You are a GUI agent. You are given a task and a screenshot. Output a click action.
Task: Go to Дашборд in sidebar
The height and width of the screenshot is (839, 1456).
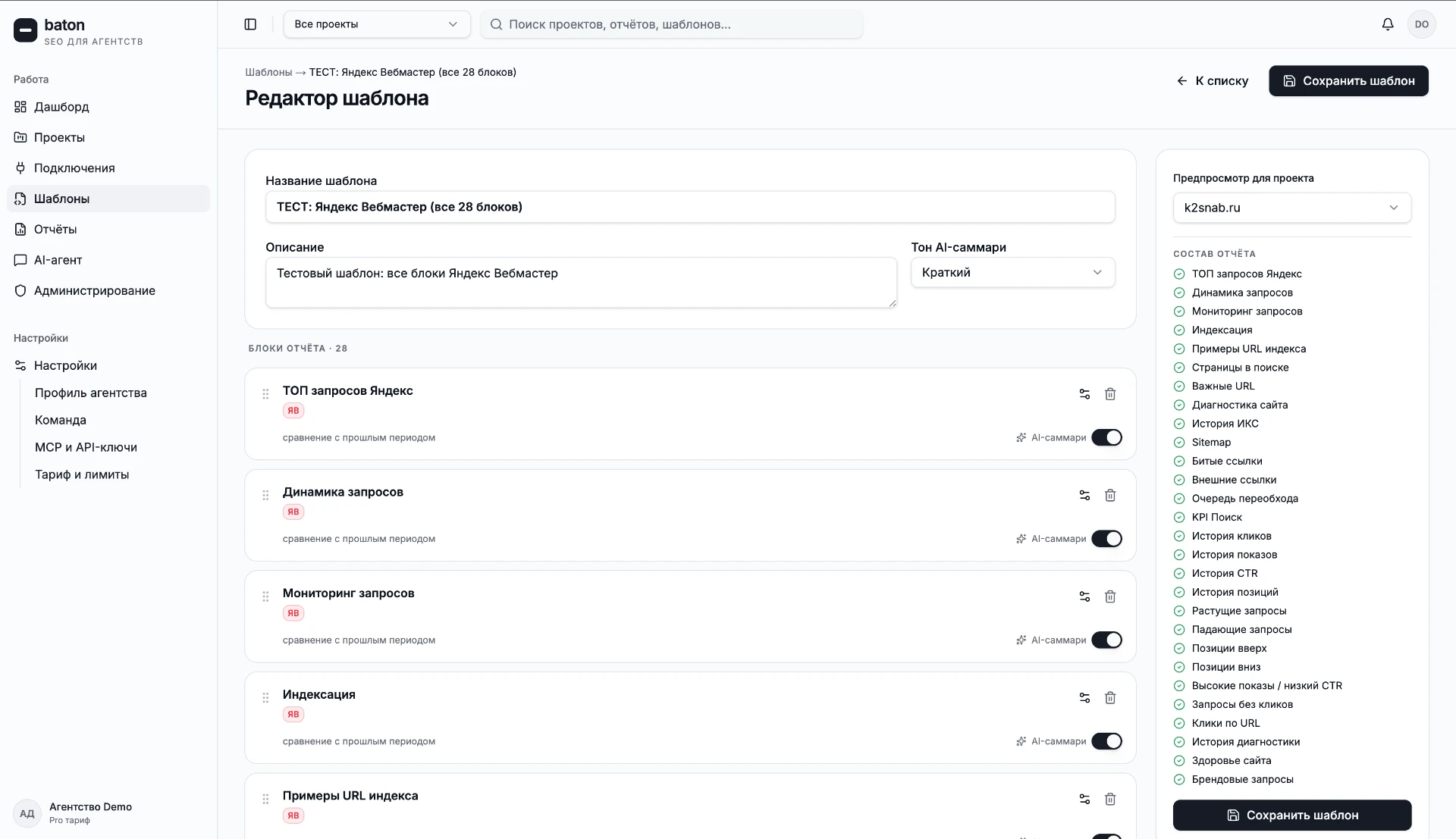click(x=108, y=107)
